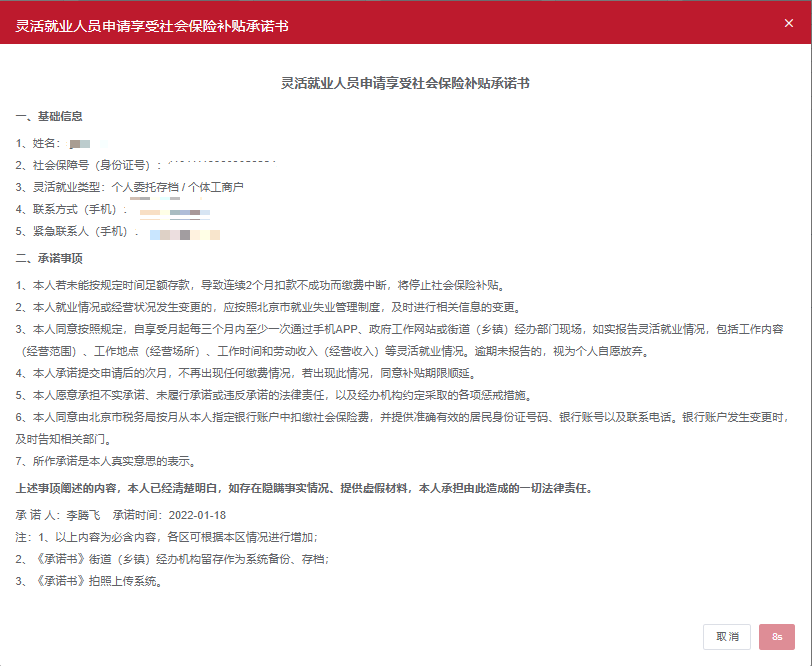Click note 1 以上内容为必含内容

[x=167, y=538]
